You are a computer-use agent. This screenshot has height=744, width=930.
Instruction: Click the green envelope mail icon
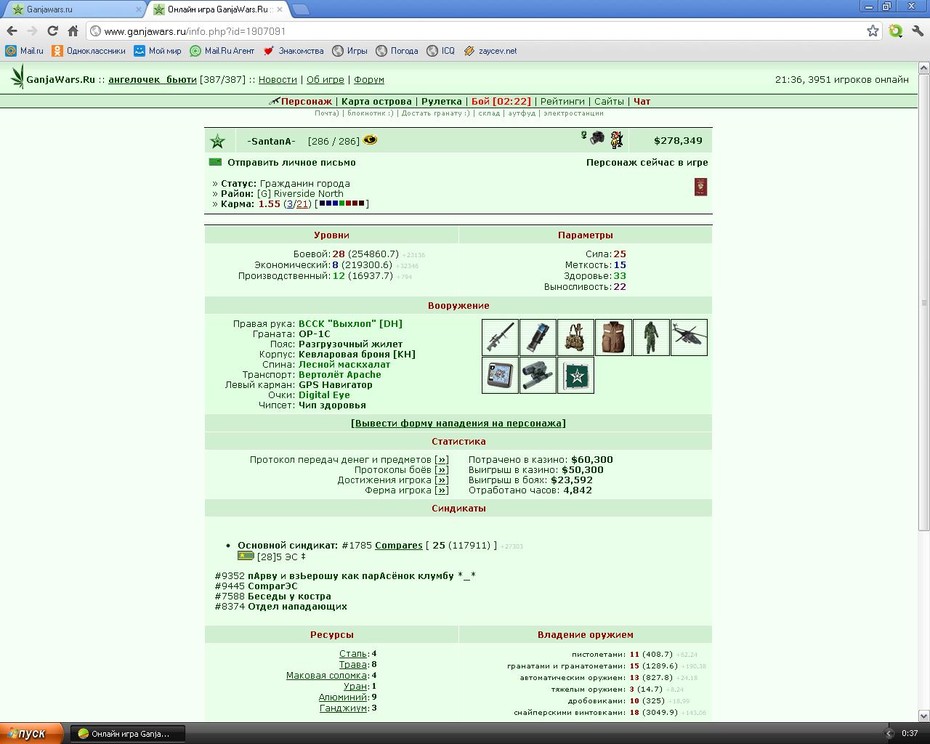click(215, 162)
